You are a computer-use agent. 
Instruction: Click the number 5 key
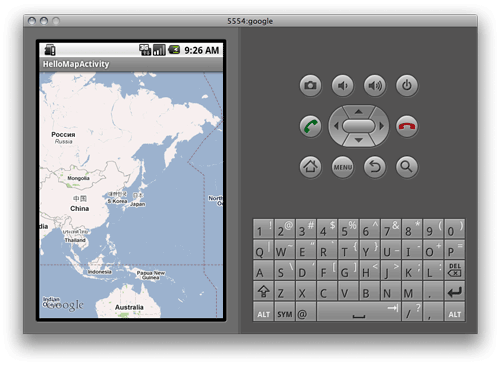coord(348,229)
